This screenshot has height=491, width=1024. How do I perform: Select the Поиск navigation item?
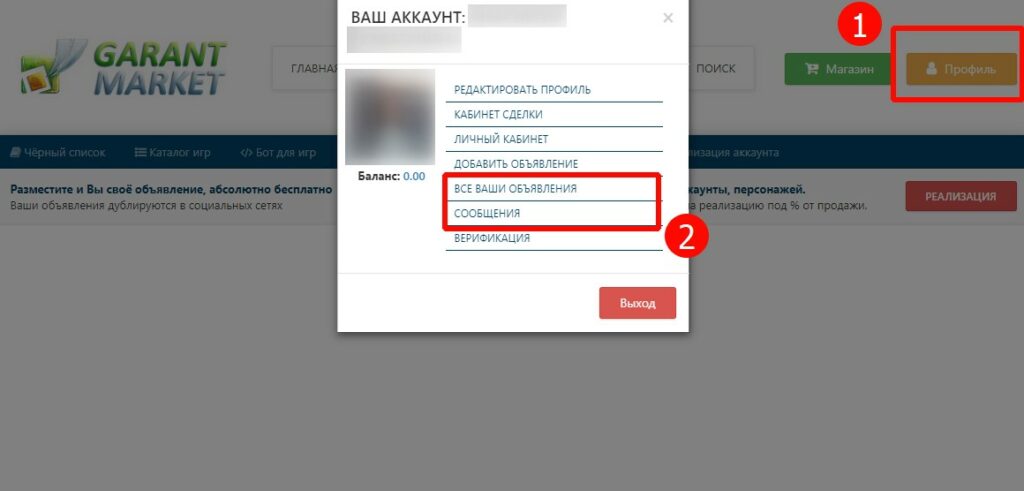(x=716, y=69)
